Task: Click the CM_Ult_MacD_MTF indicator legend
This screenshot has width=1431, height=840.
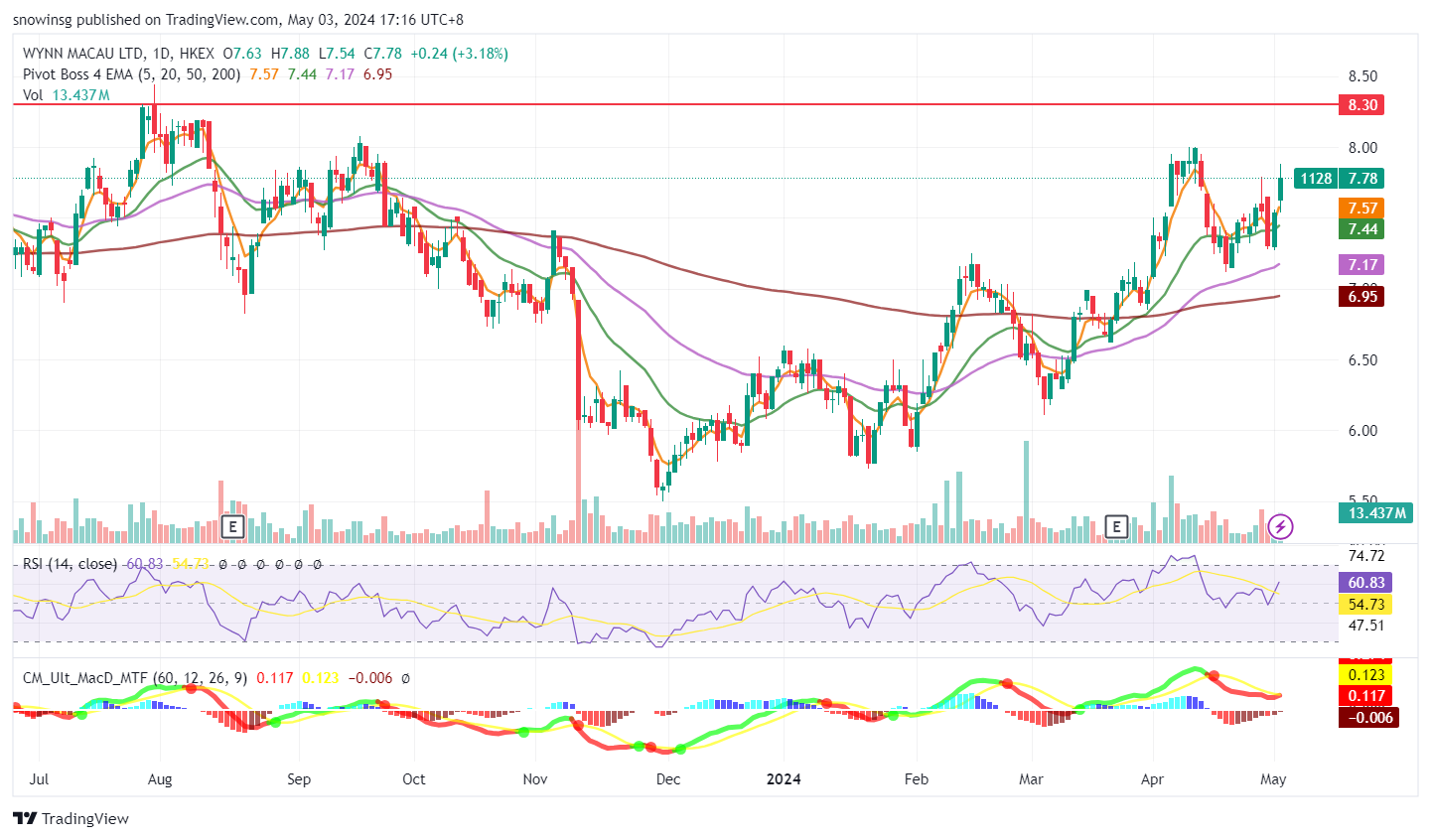Action: click(x=135, y=678)
